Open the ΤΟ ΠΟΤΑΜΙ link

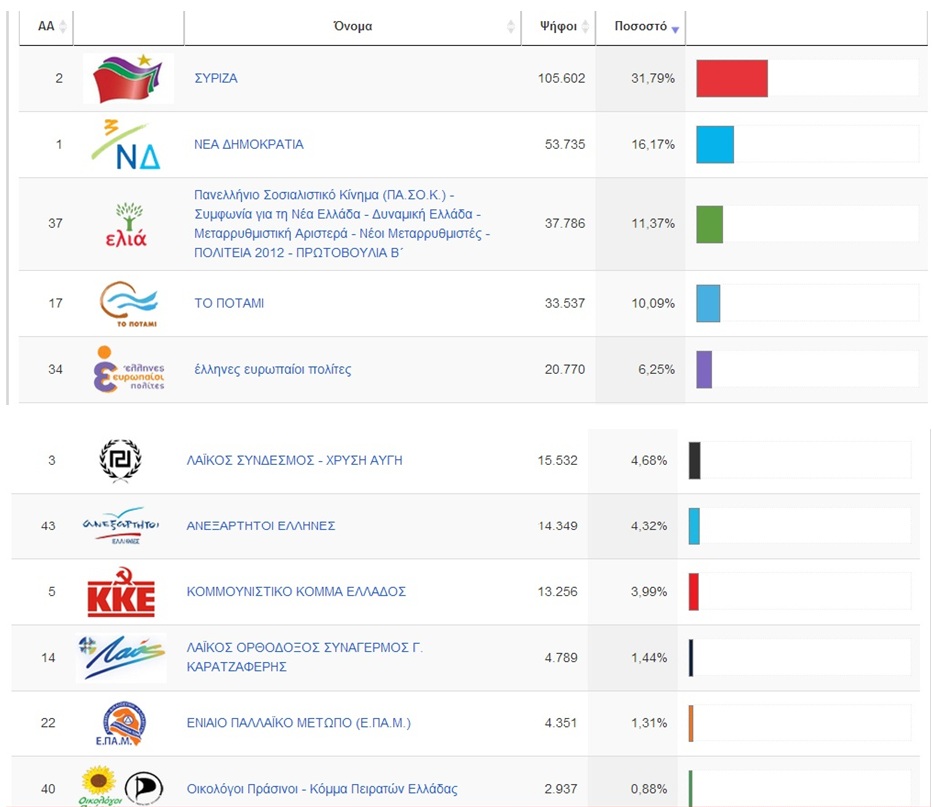coord(229,303)
